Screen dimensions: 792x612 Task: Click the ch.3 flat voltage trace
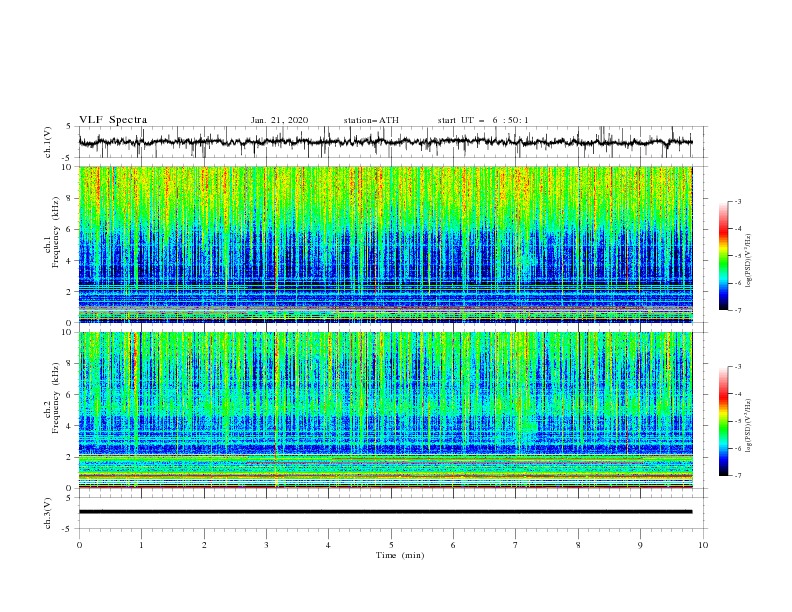point(385,512)
